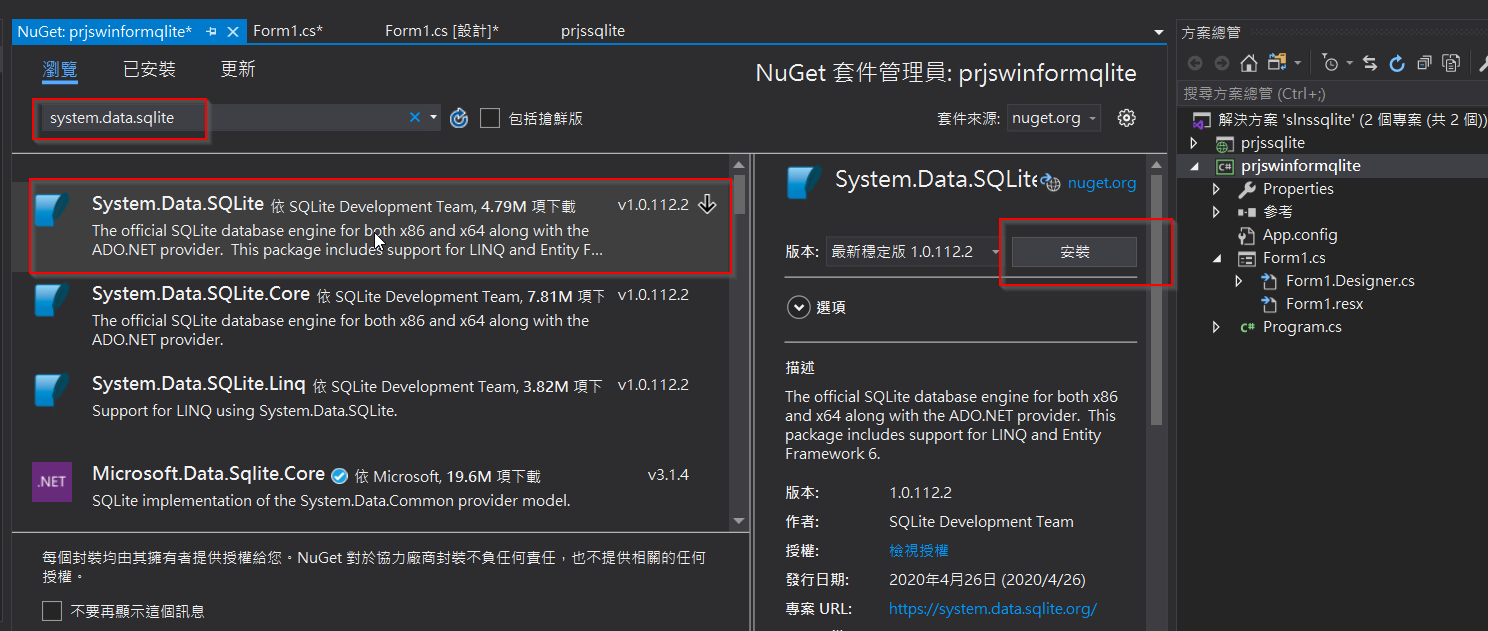Viewport: 1488px width, 631px height.
Task: Expand the 選項 (Options) section
Action: click(x=798, y=307)
